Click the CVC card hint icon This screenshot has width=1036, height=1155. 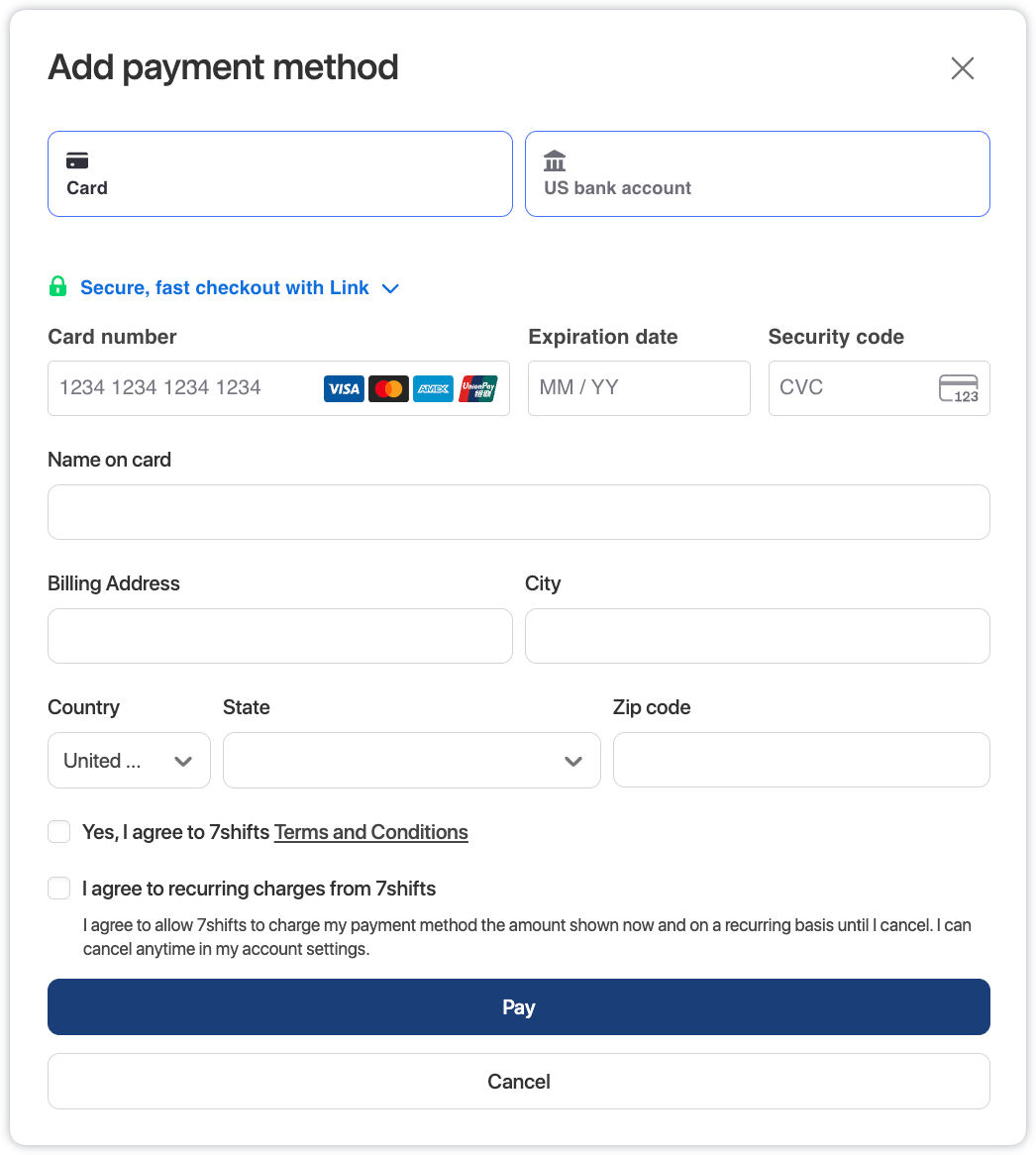tap(958, 388)
